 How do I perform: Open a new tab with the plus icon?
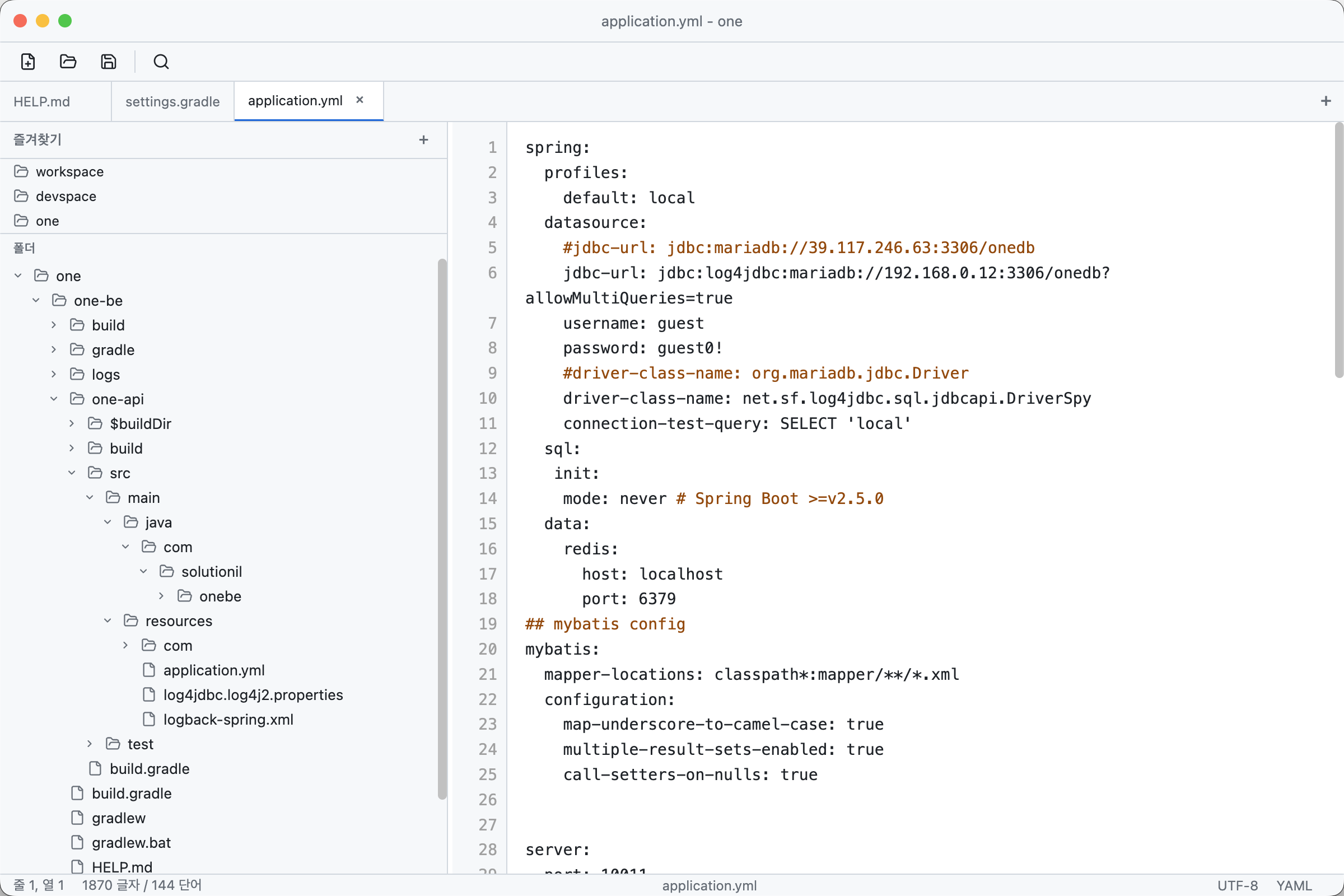(x=1326, y=101)
